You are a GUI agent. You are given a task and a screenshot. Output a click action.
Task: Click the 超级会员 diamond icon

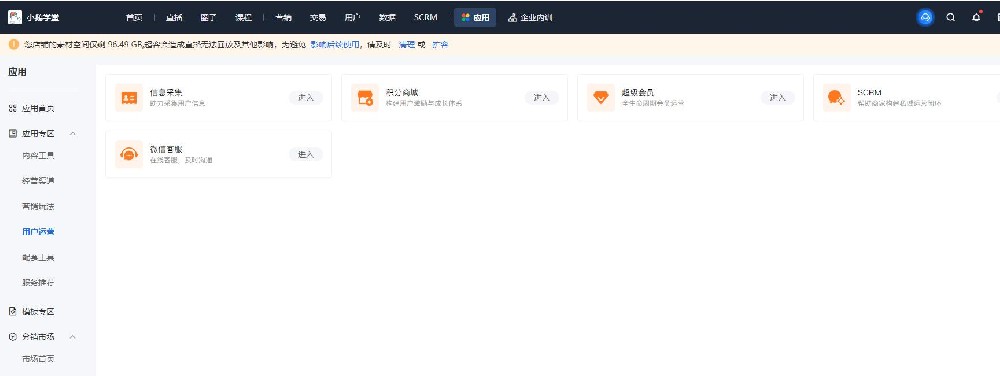pos(601,98)
